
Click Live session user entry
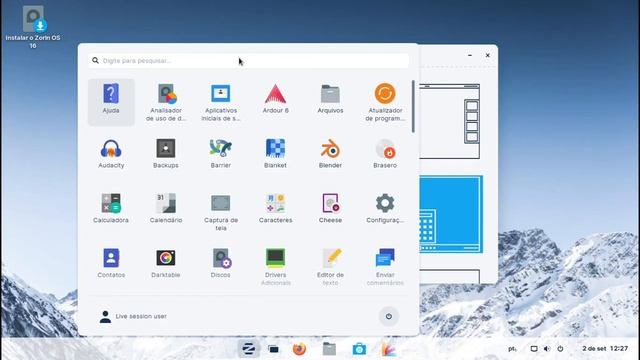coord(133,316)
